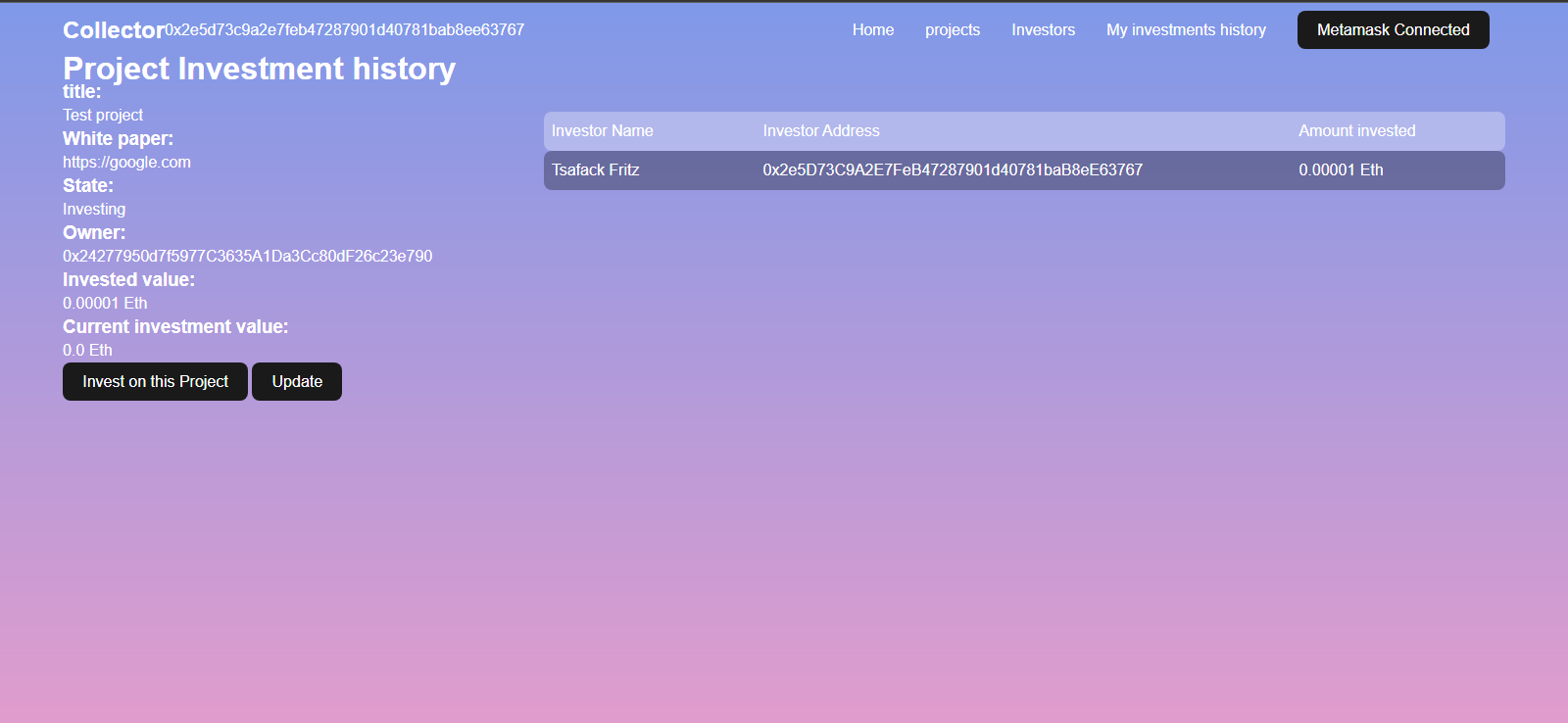
Task: Click the Collector brand logo text
Action: pos(113,30)
